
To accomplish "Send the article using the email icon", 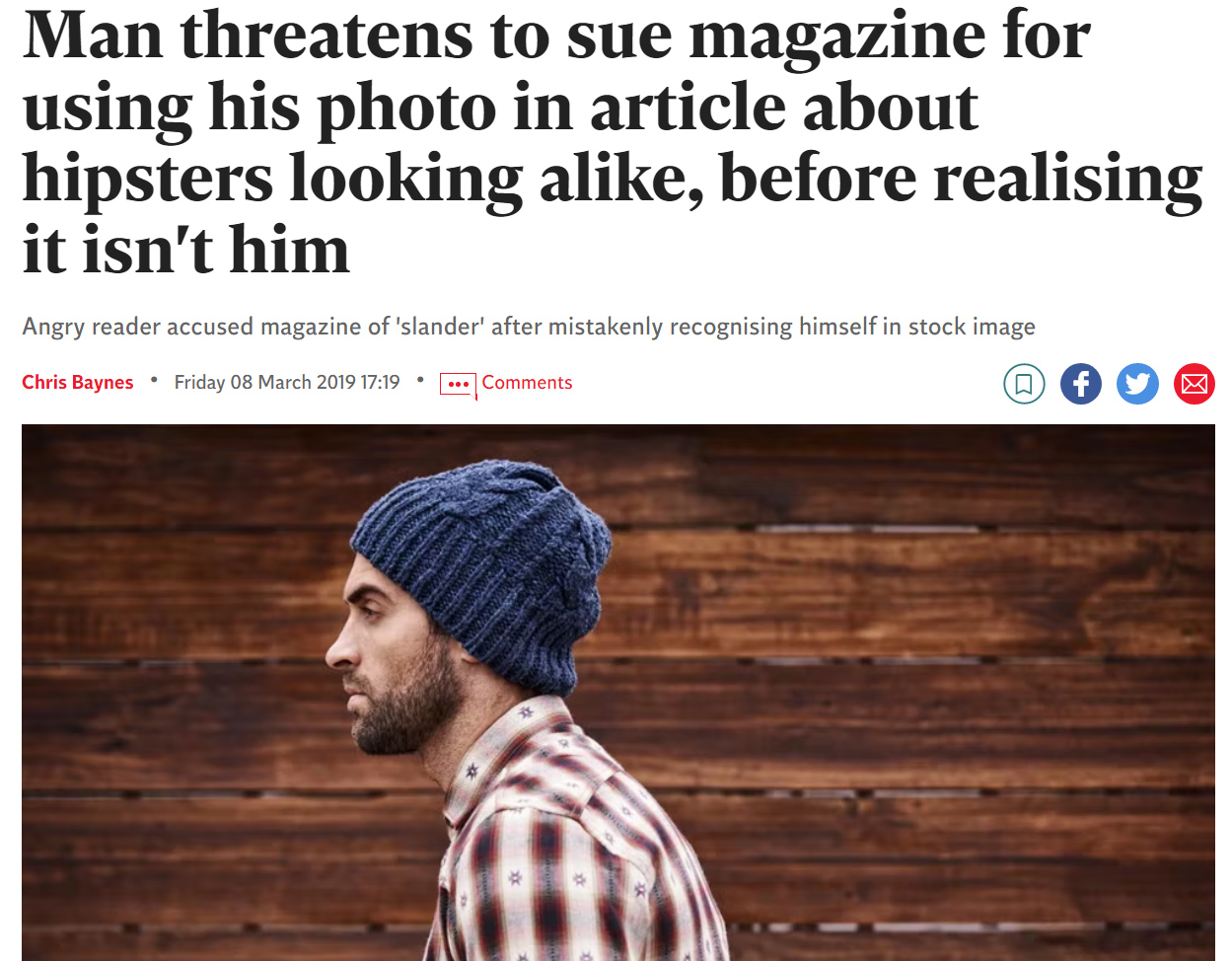I will pos(1195,384).
